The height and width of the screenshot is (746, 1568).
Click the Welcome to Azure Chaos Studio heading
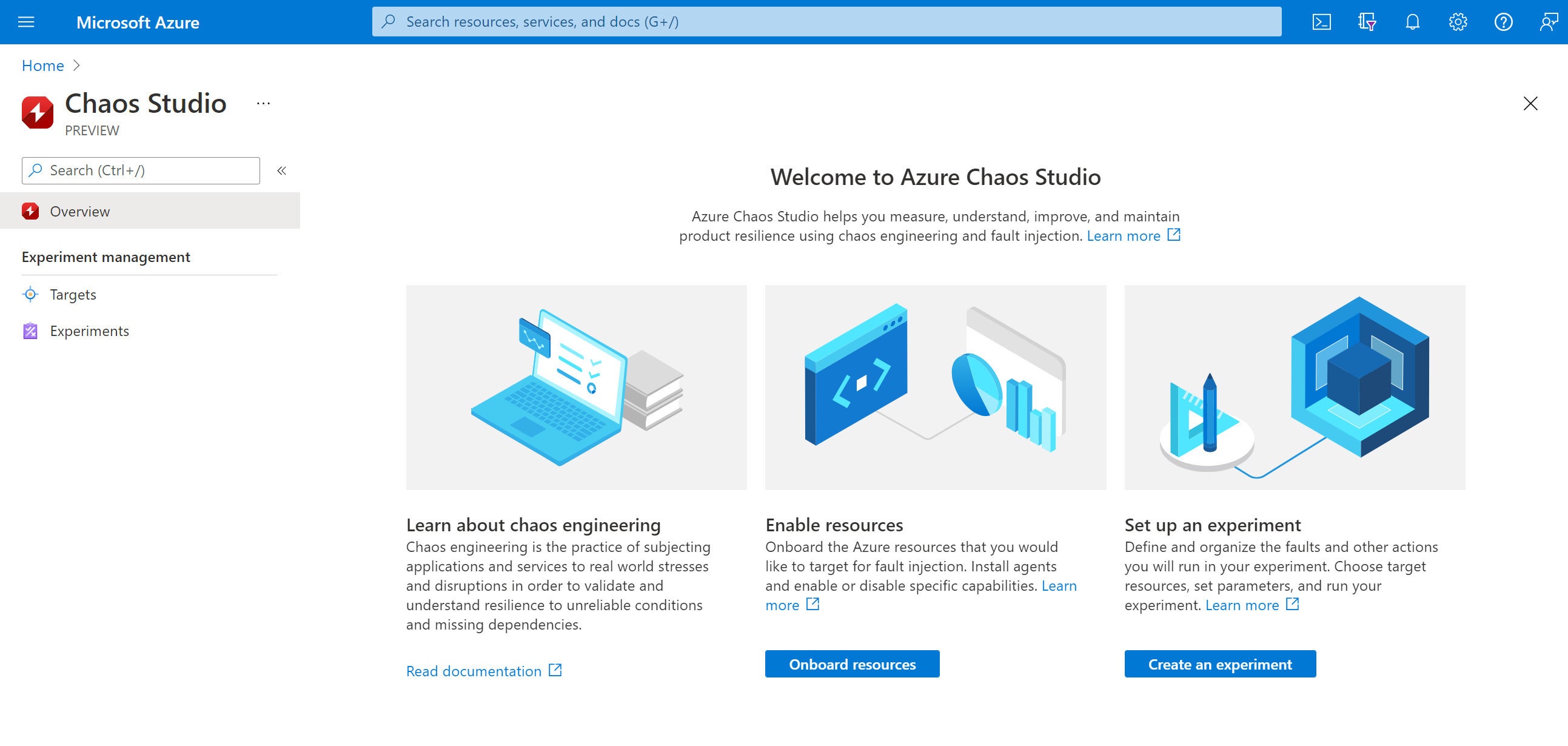(x=936, y=176)
